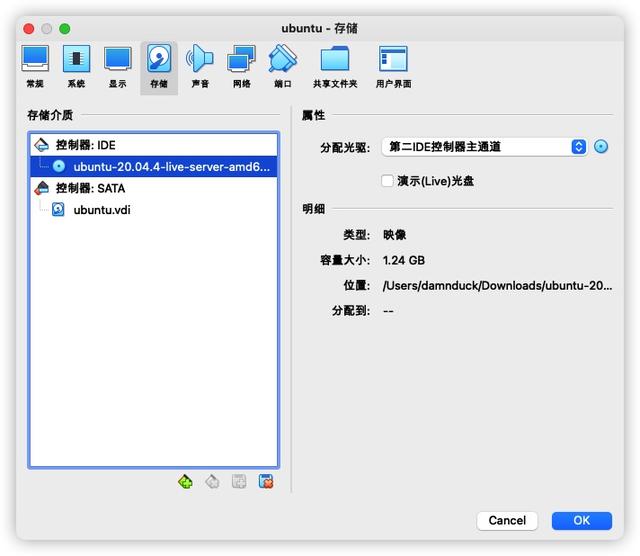This screenshot has height=556, width=640.
Task: Click the remove attachment icon
Action: click(266, 482)
